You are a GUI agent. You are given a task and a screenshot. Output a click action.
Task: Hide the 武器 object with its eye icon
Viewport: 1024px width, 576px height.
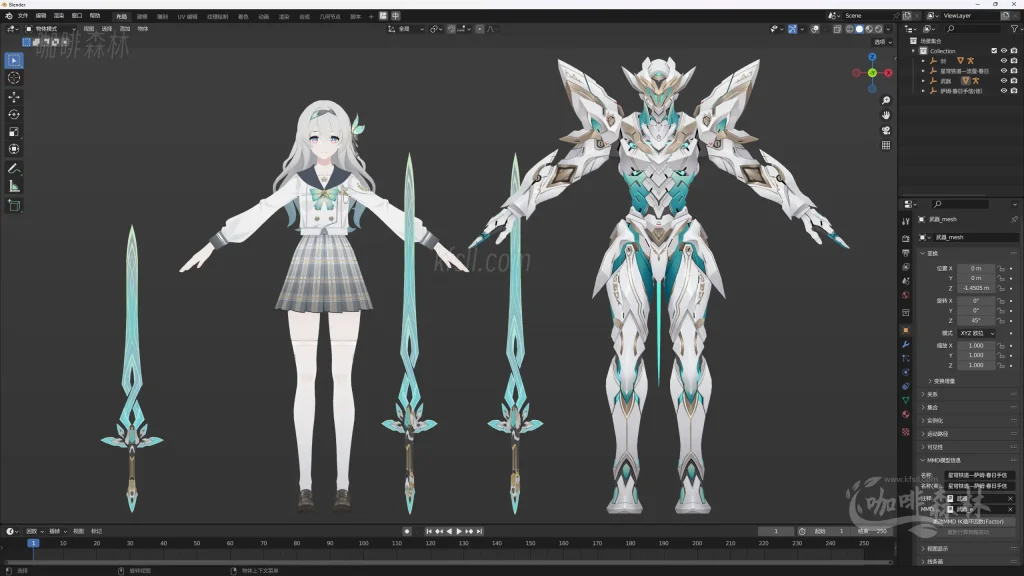tap(1004, 81)
